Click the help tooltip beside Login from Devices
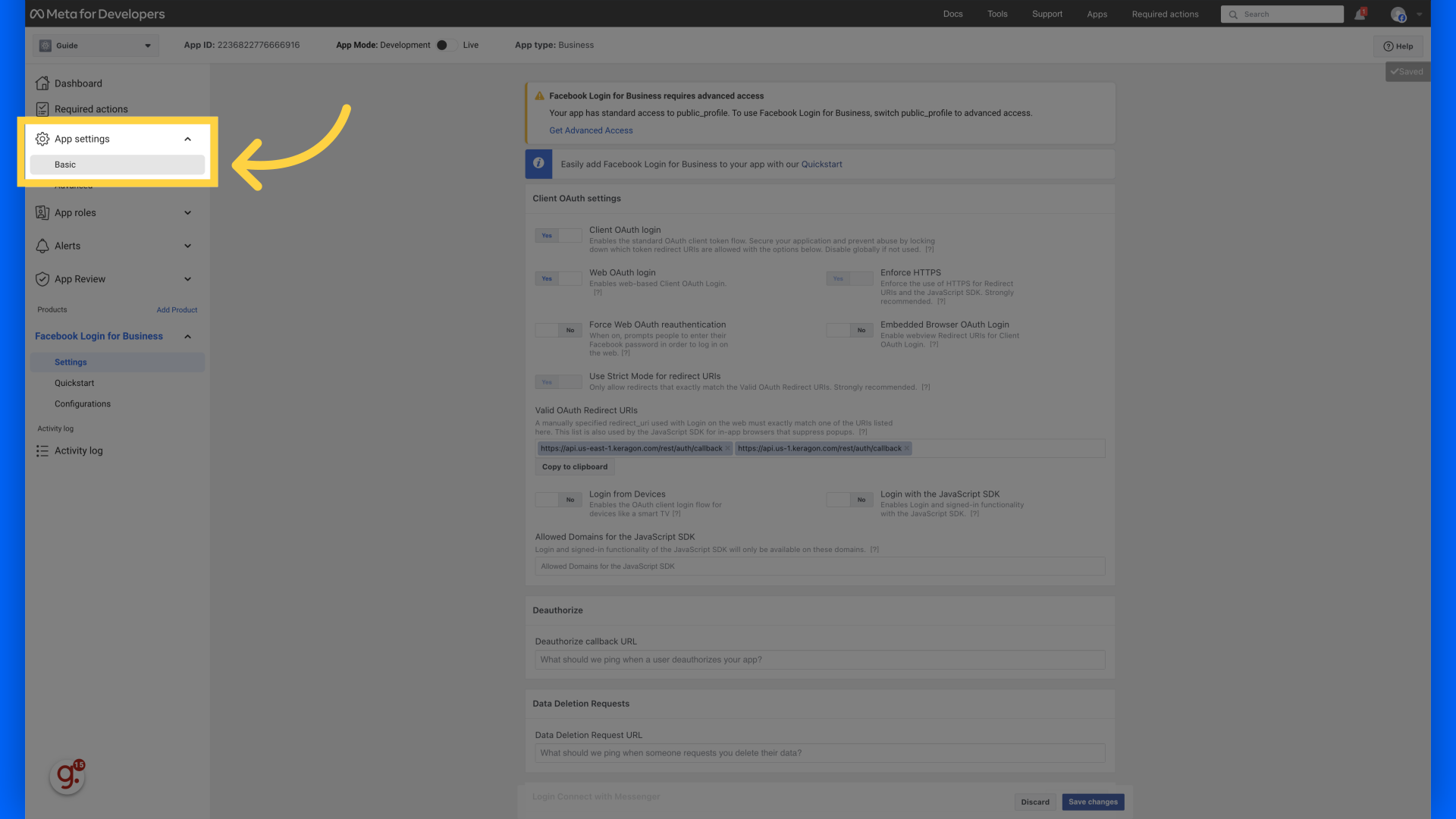This screenshot has height=819, width=1456. click(676, 514)
